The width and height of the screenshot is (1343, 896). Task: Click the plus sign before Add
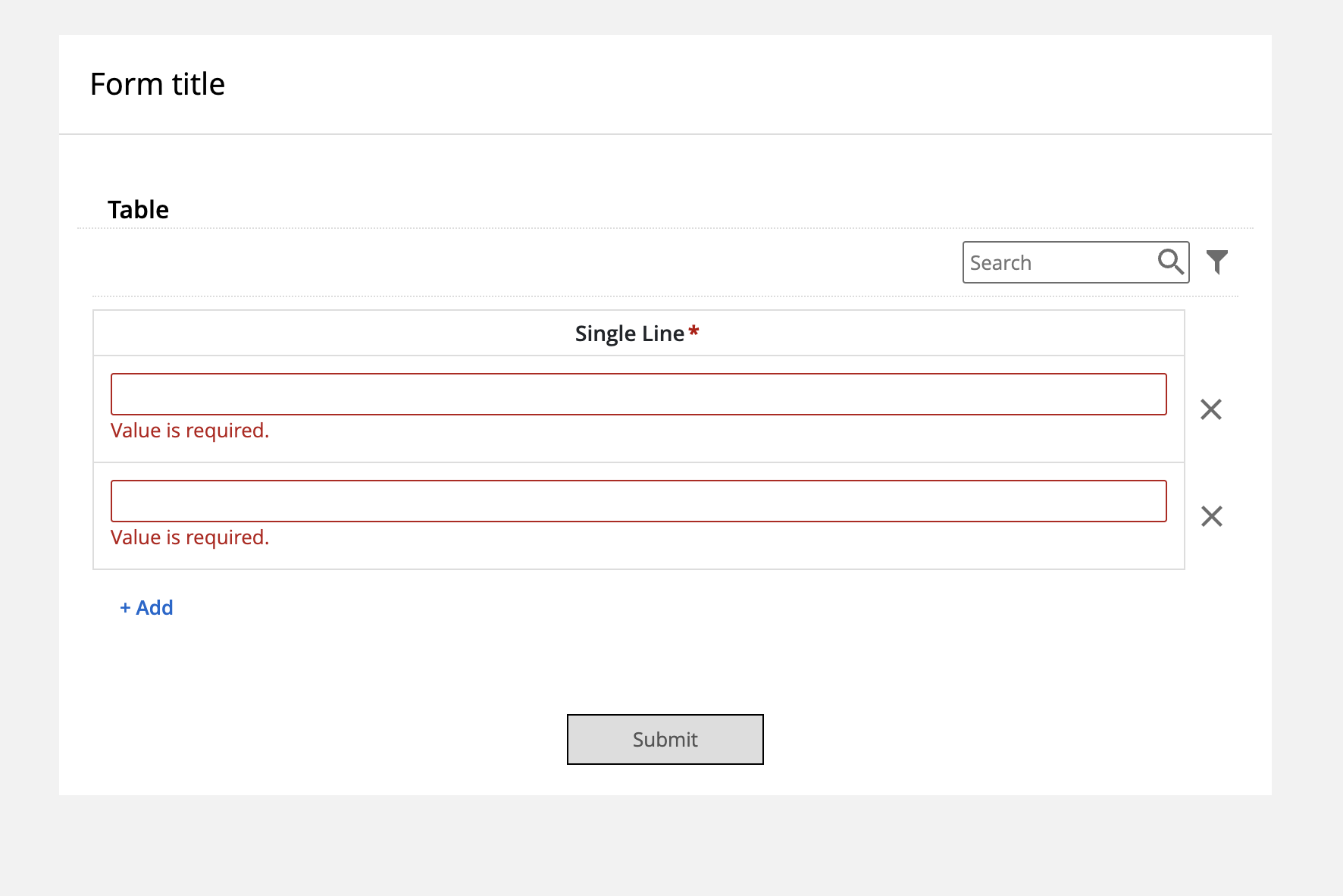[125, 608]
